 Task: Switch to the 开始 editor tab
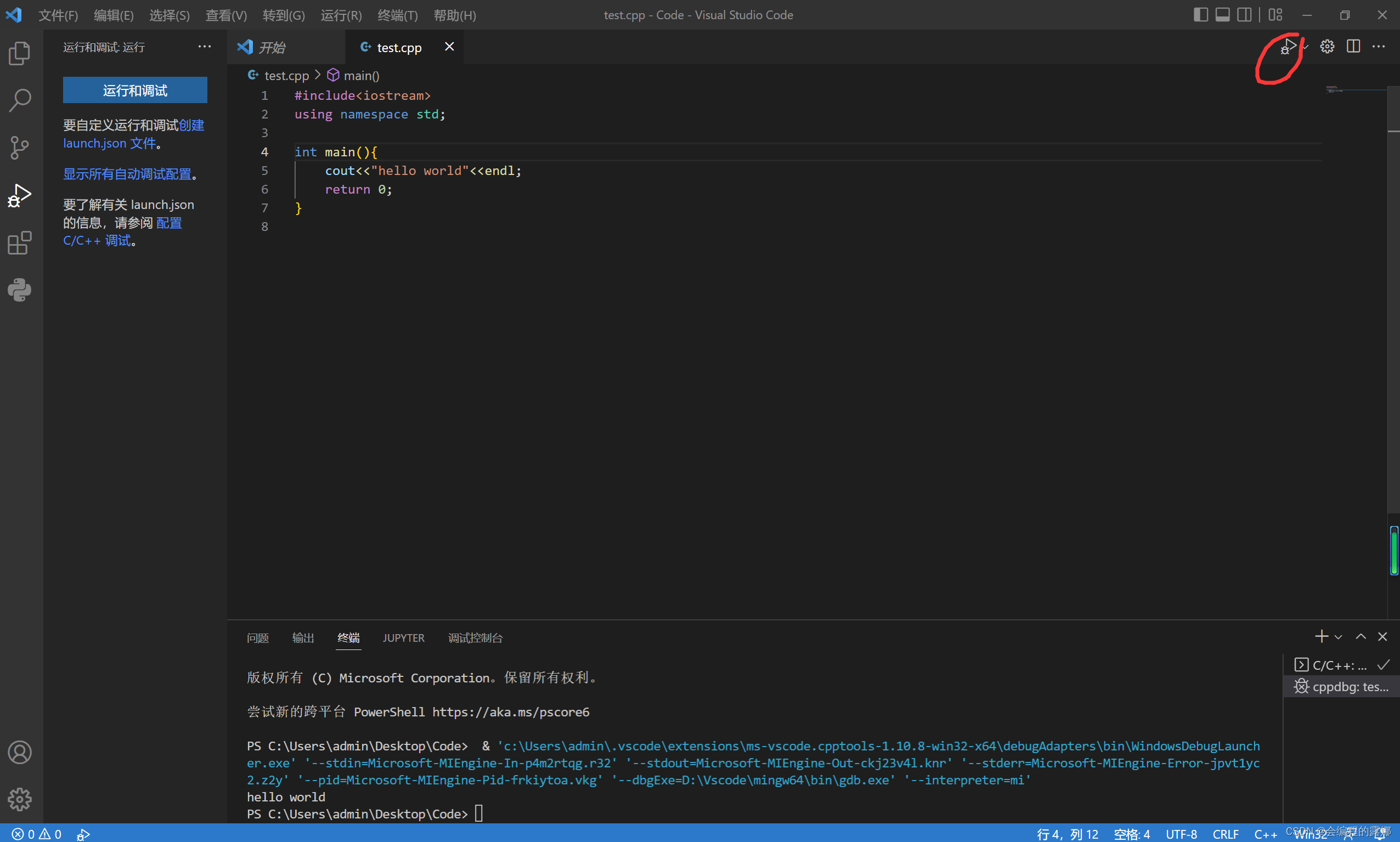click(286, 47)
